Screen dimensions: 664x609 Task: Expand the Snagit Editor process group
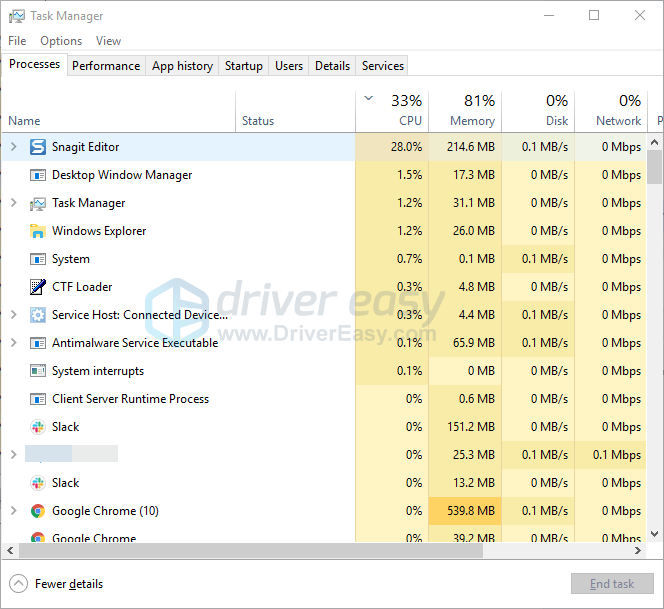13,147
